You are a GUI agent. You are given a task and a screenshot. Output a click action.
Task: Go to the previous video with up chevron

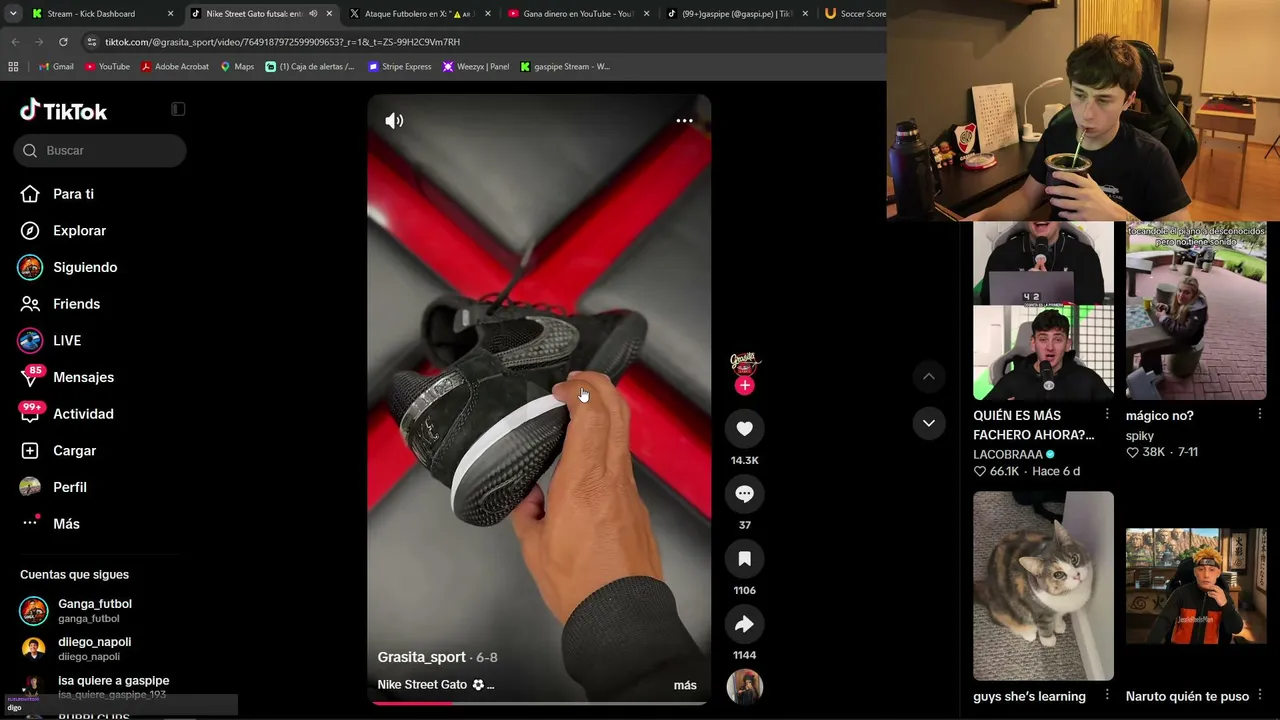pos(929,376)
